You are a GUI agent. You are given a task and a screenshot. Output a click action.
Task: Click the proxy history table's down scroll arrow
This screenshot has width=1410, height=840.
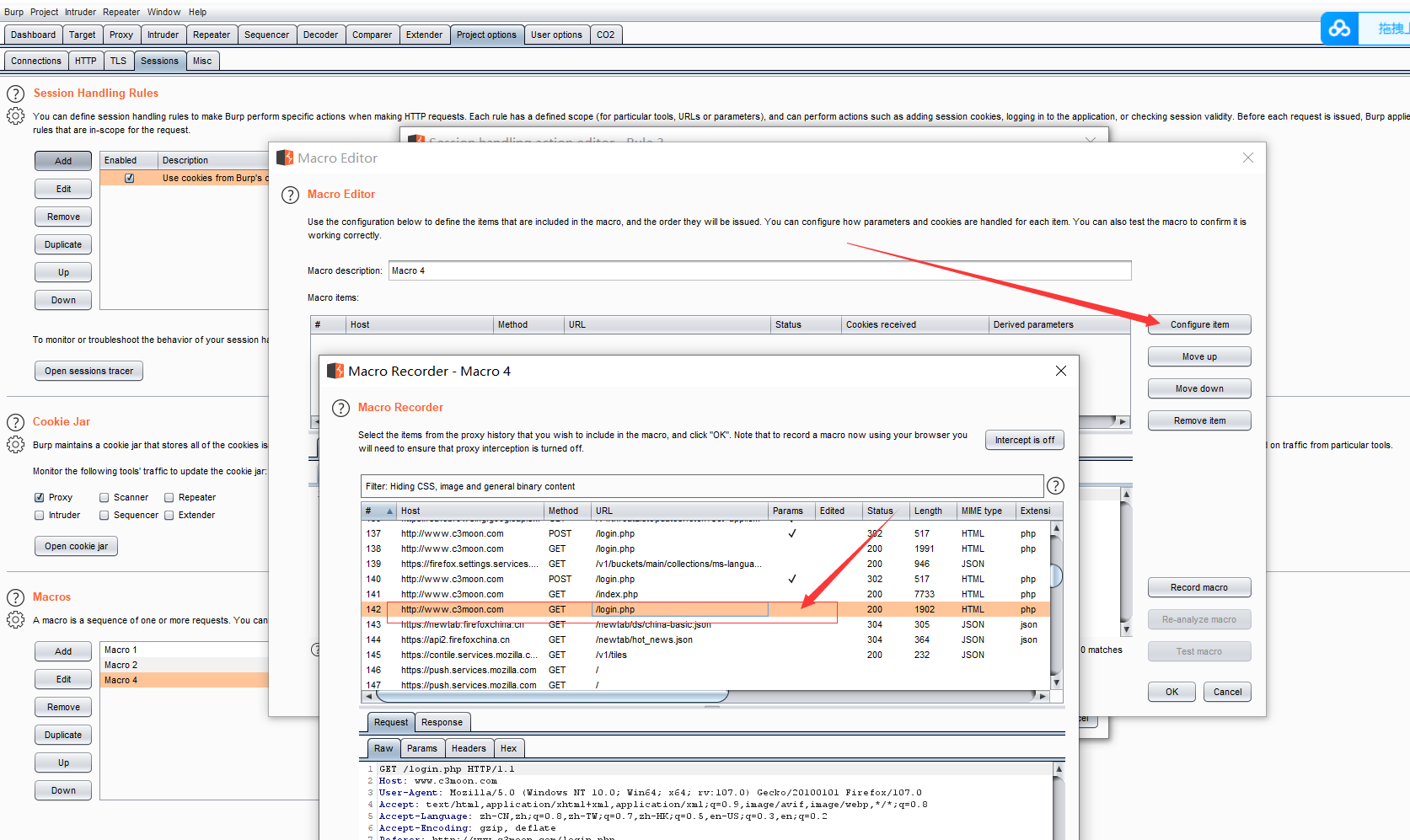[x=1056, y=682]
